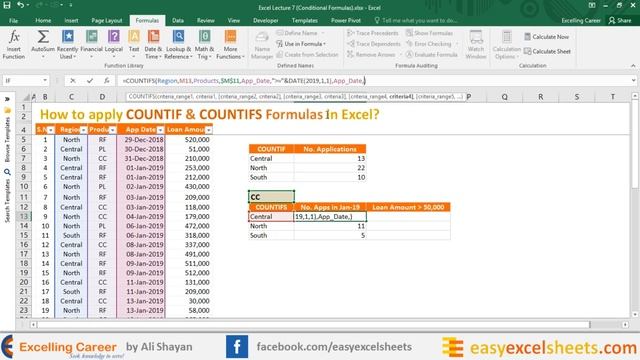640x360 pixels.
Task: Click the Search Templates magnifier icon
Action: [7, 172]
